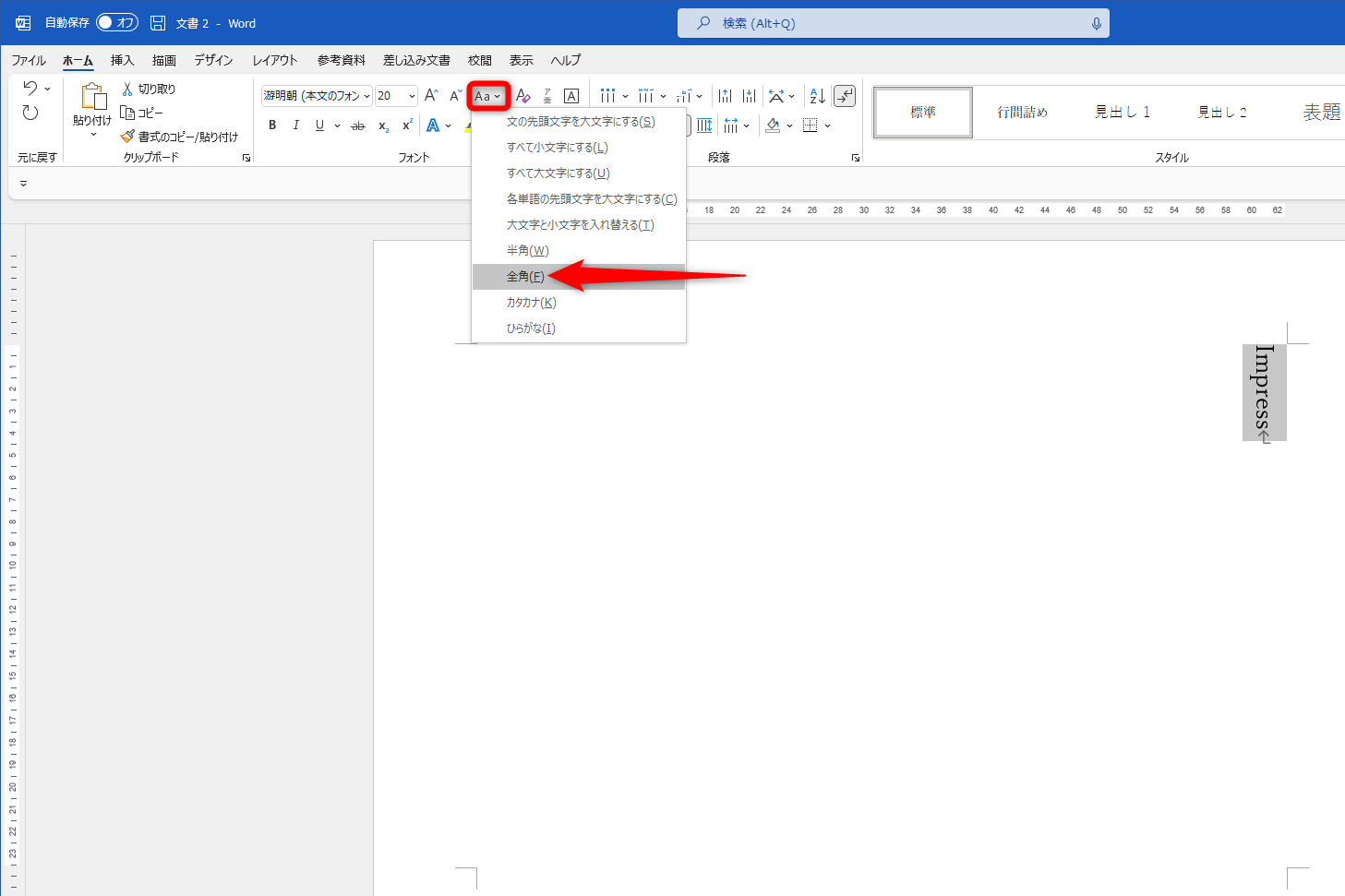Open the quick access toolbar customize arrow
The width and height of the screenshot is (1345, 896).
23,184
